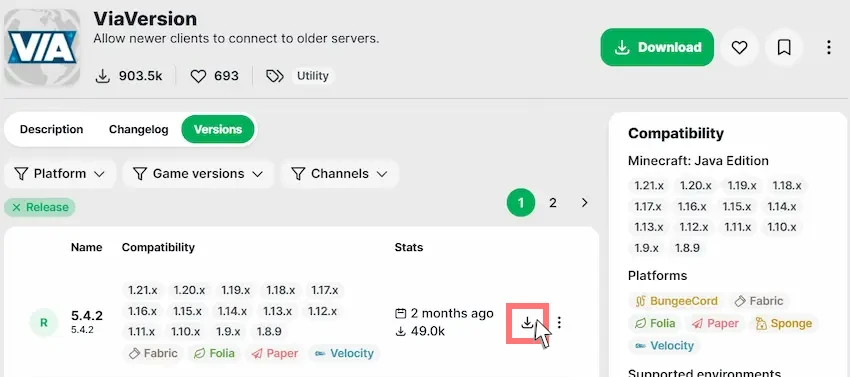Expand the Platform filter dropdown
The image size is (850, 377).
(x=60, y=174)
